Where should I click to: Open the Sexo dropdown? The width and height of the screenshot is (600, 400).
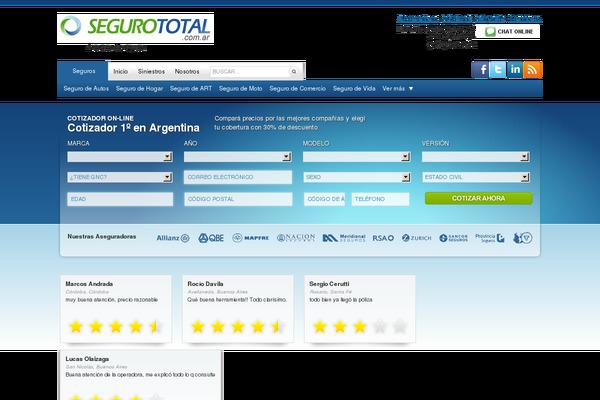click(357, 177)
